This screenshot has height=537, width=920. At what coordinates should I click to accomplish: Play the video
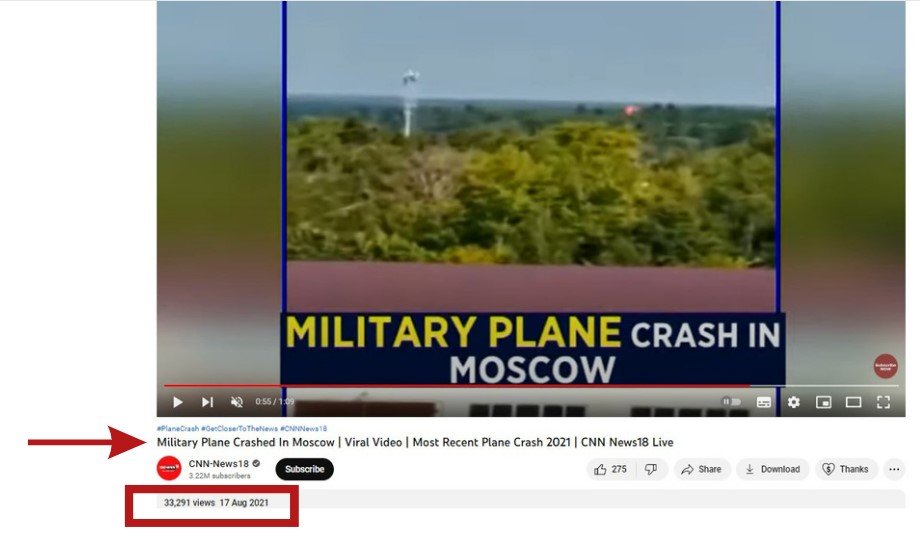pos(178,402)
